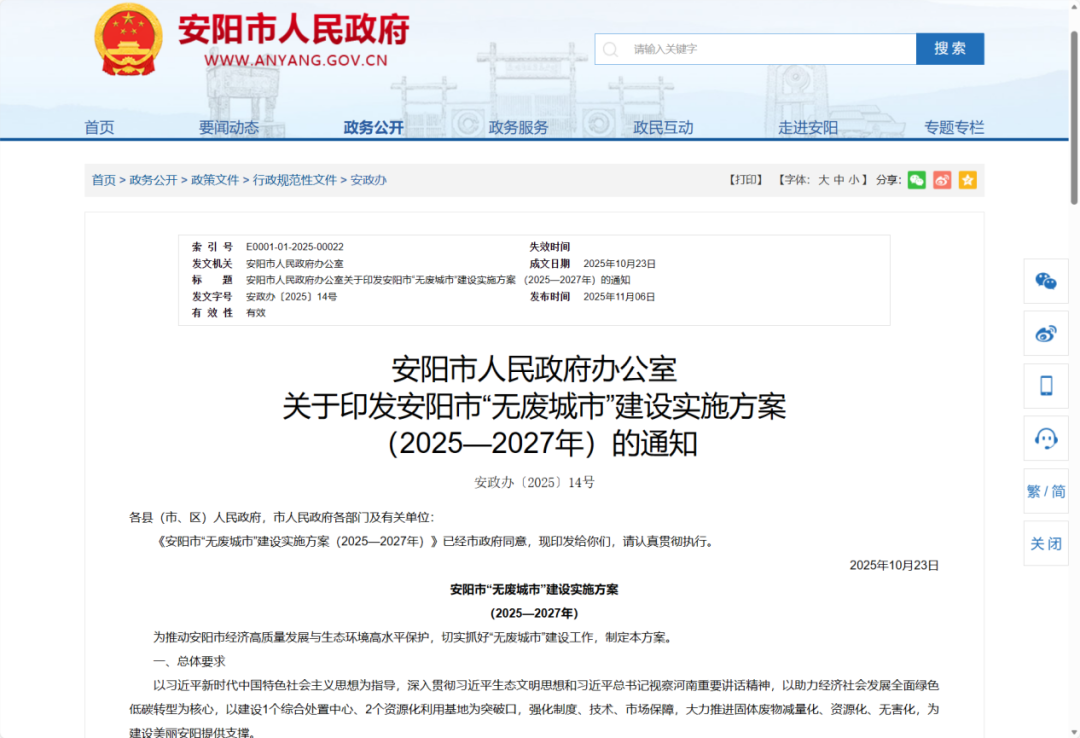Screen dimensions: 1080x738
Task: Toggle traditional Chinese with 繁/简 switch
Action: click(1046, 491)
